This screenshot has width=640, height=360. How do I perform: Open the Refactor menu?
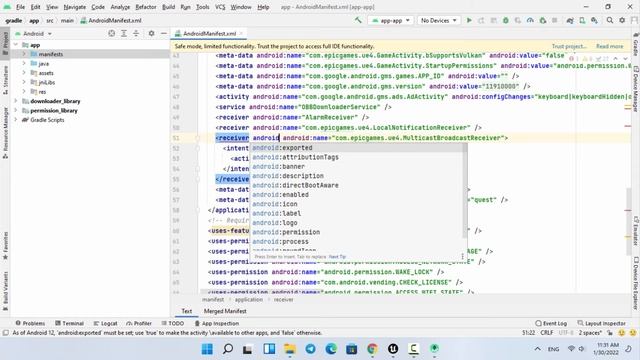(146, 7)
